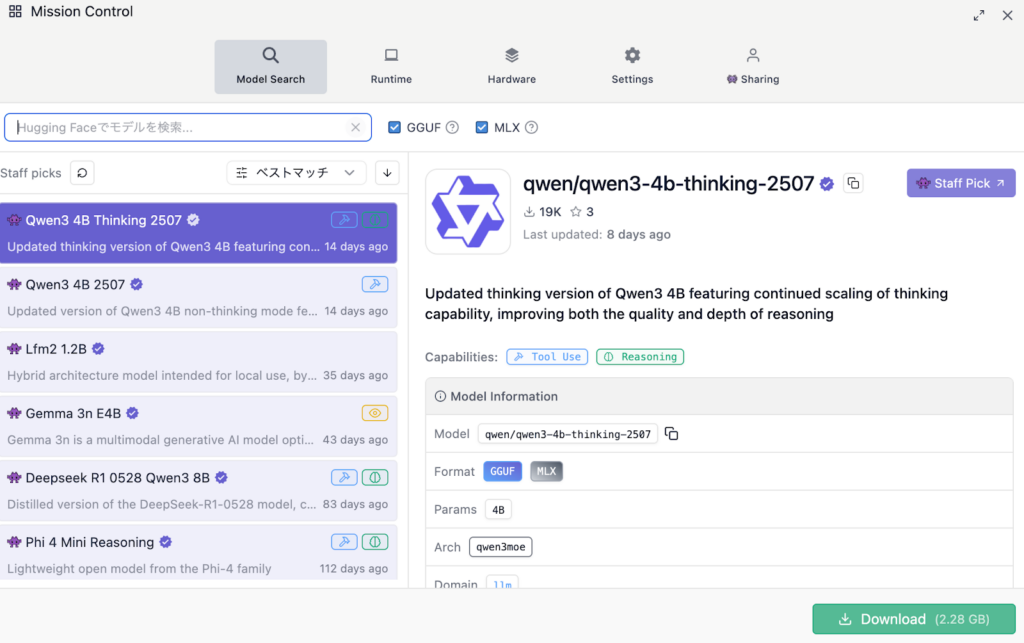Screen dimensions: 1024x643
Task: Toggle sort direction arrow button
Action: coord(387,173)
